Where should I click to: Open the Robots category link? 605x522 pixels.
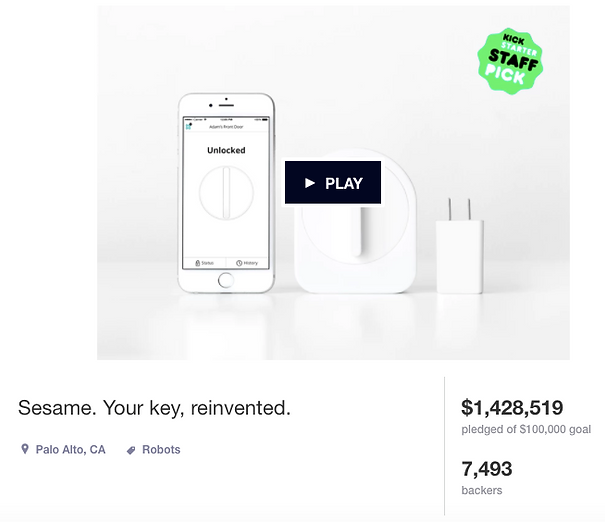(161, 449)
